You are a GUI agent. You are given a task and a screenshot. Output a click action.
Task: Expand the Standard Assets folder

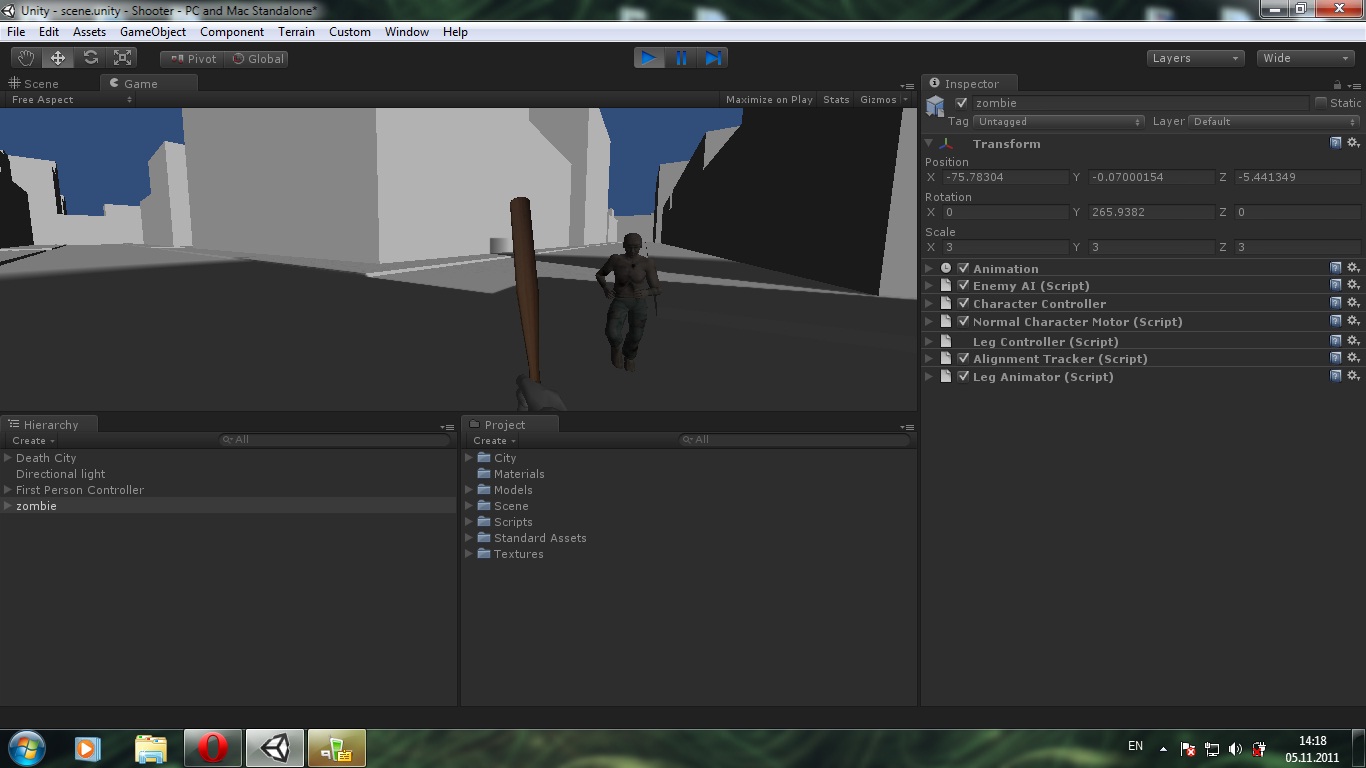pos(469,538)
